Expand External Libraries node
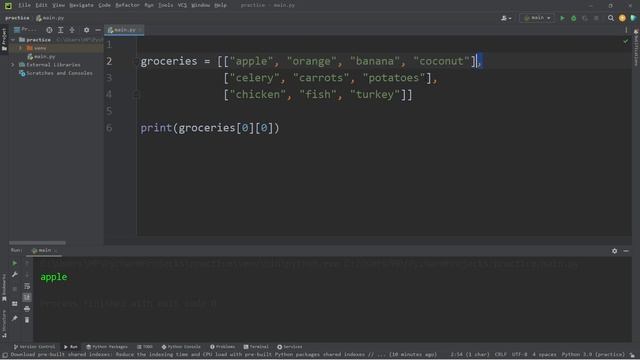Screen dimensions: 640x360 [x=13, y=65]
